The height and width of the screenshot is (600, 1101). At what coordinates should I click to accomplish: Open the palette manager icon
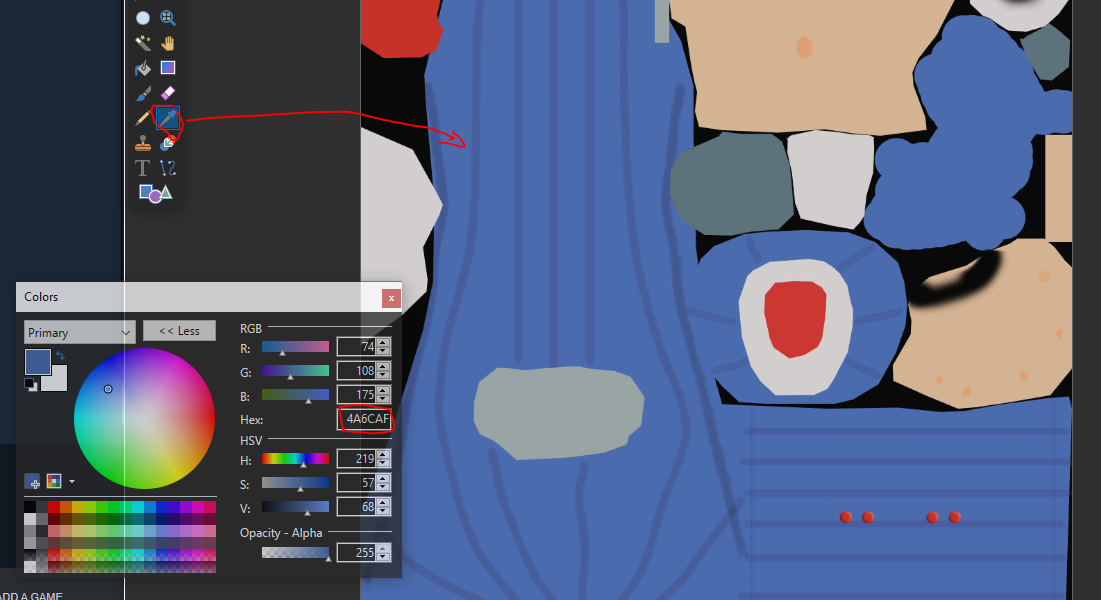[x=53, y=481]
